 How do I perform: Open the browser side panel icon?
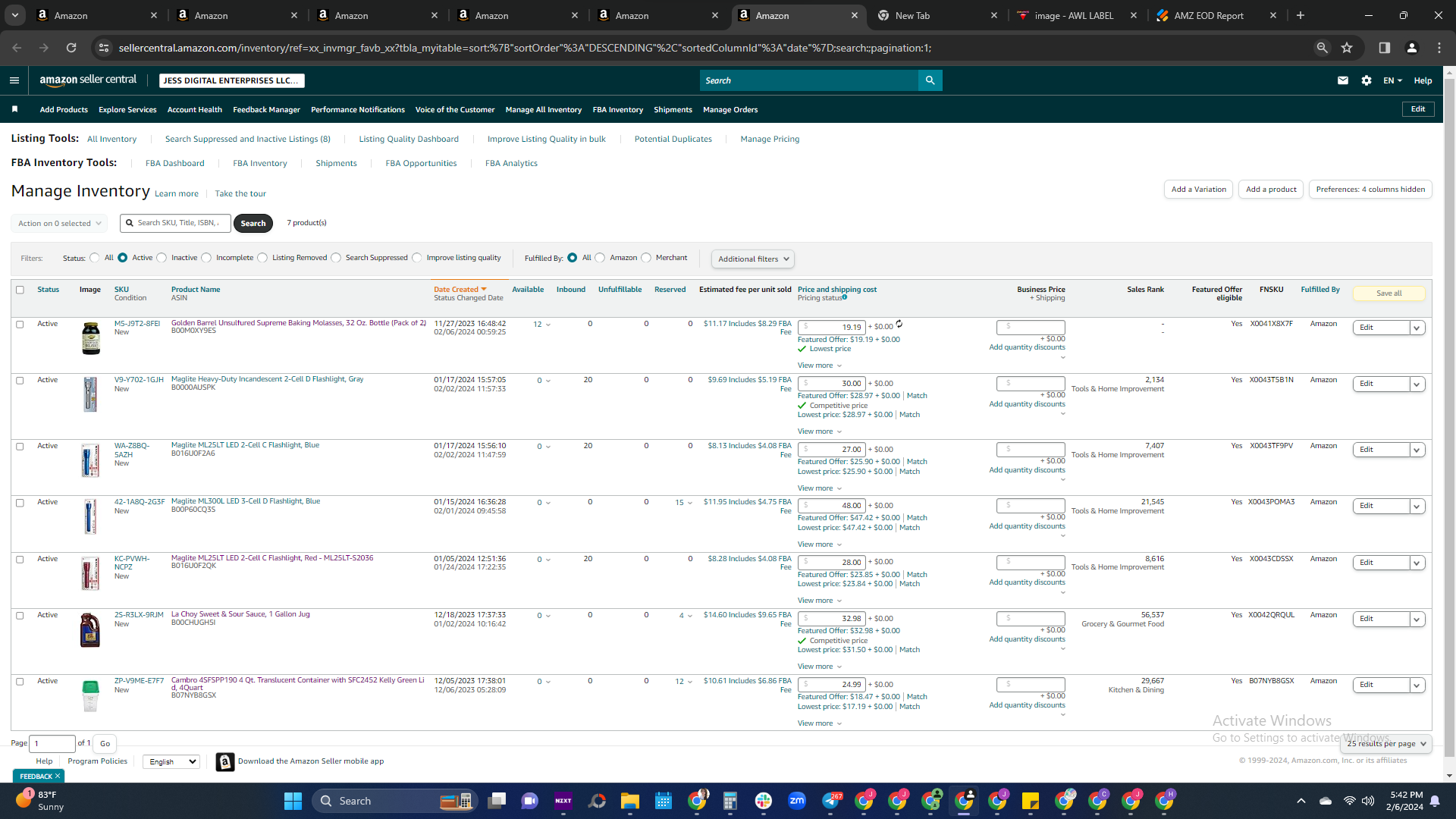tap(1385, 48)
